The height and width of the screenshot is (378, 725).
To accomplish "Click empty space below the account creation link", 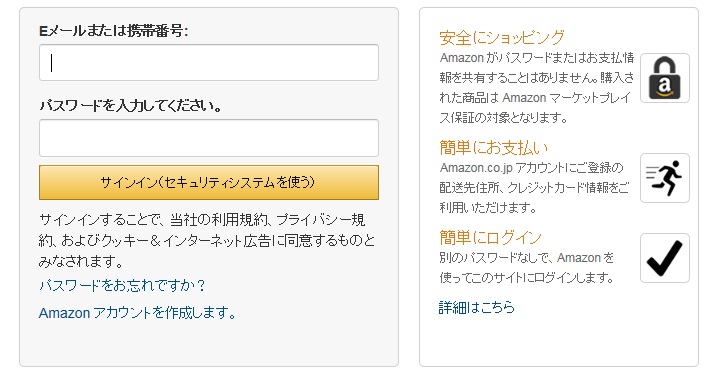I will coord(209,344).
